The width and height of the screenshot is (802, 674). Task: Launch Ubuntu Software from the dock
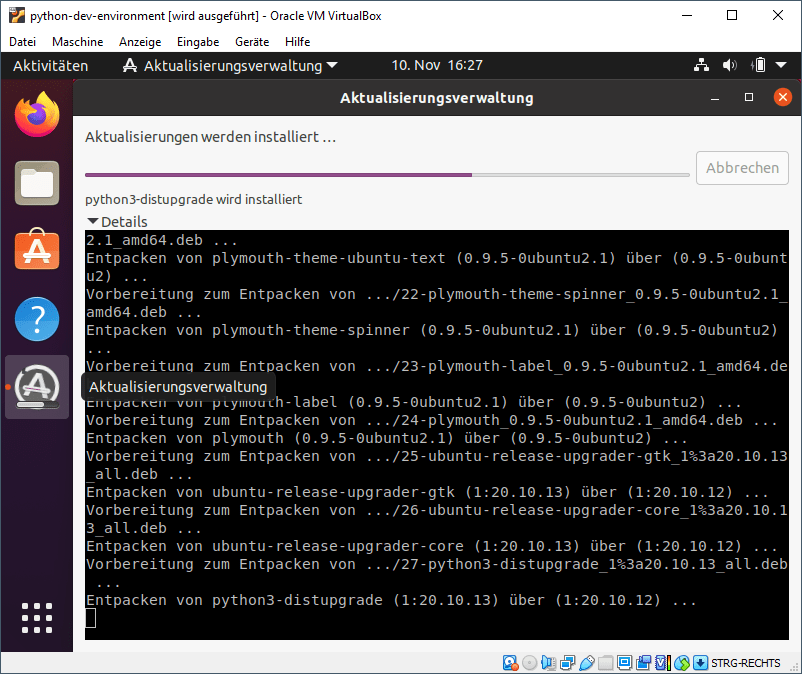tap(36, 250)
